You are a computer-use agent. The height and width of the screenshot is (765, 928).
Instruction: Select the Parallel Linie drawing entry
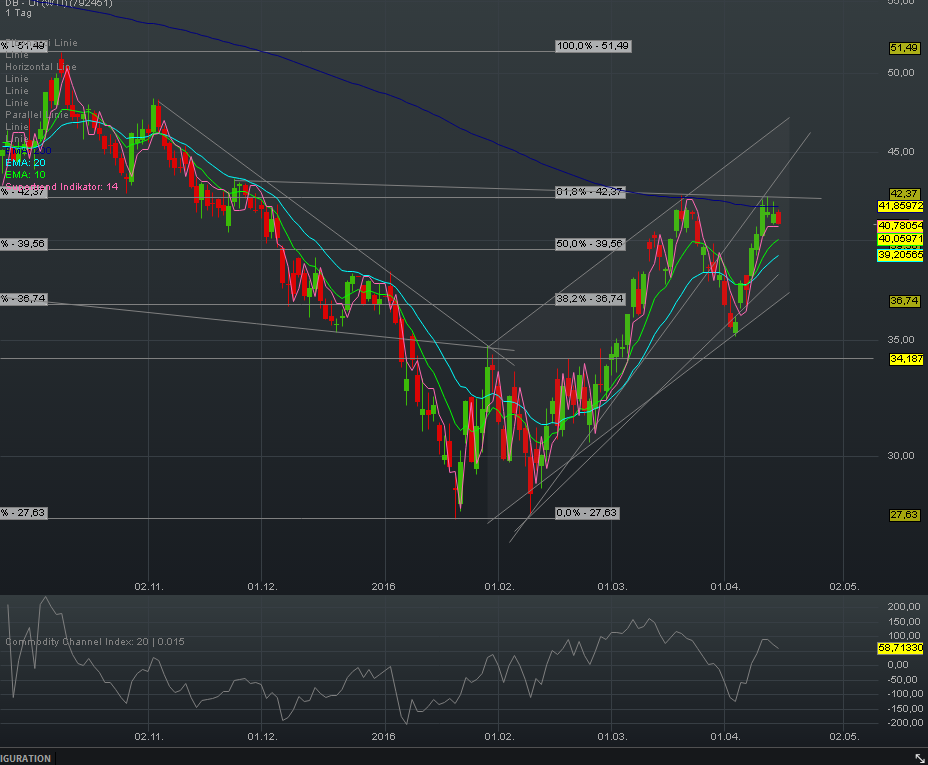point(36,115)
